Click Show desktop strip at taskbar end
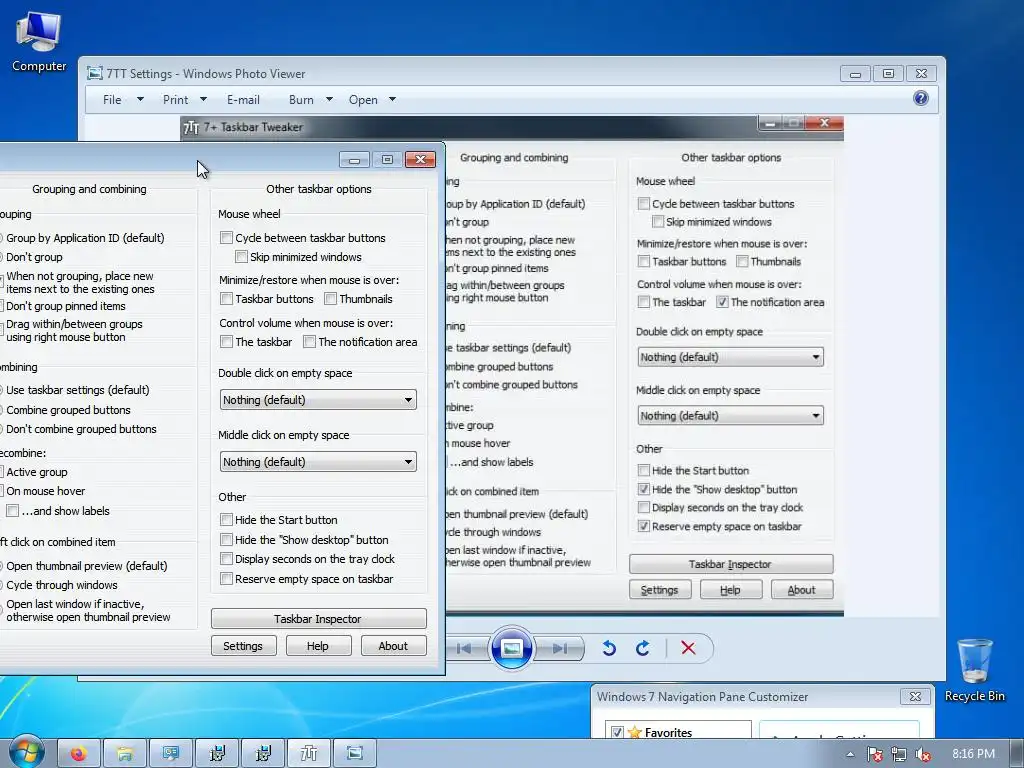This screenshot has height=768, width=1024. tap(1017, 754)
